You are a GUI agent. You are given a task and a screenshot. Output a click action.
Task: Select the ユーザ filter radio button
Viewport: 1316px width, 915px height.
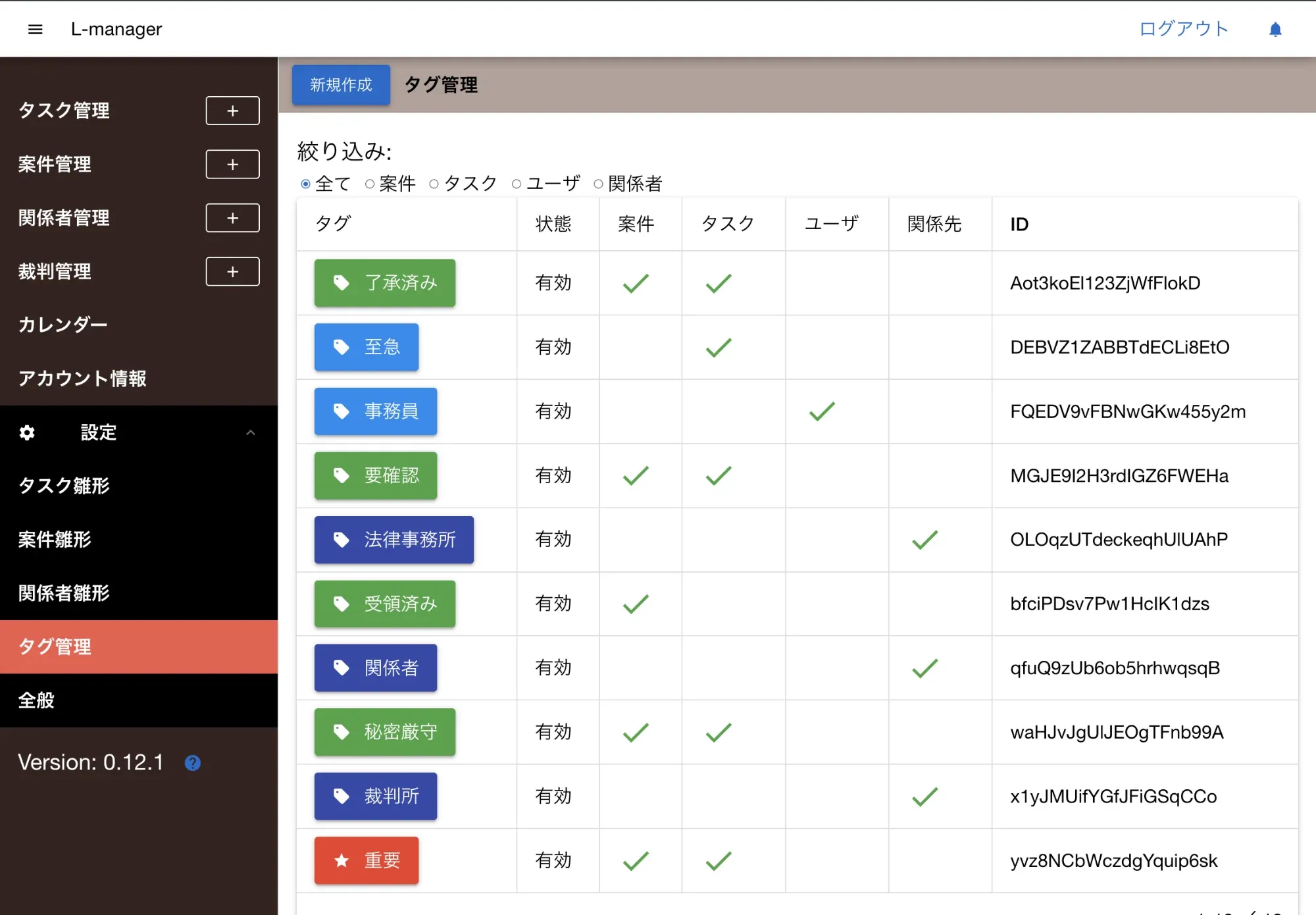coord(517,184)
